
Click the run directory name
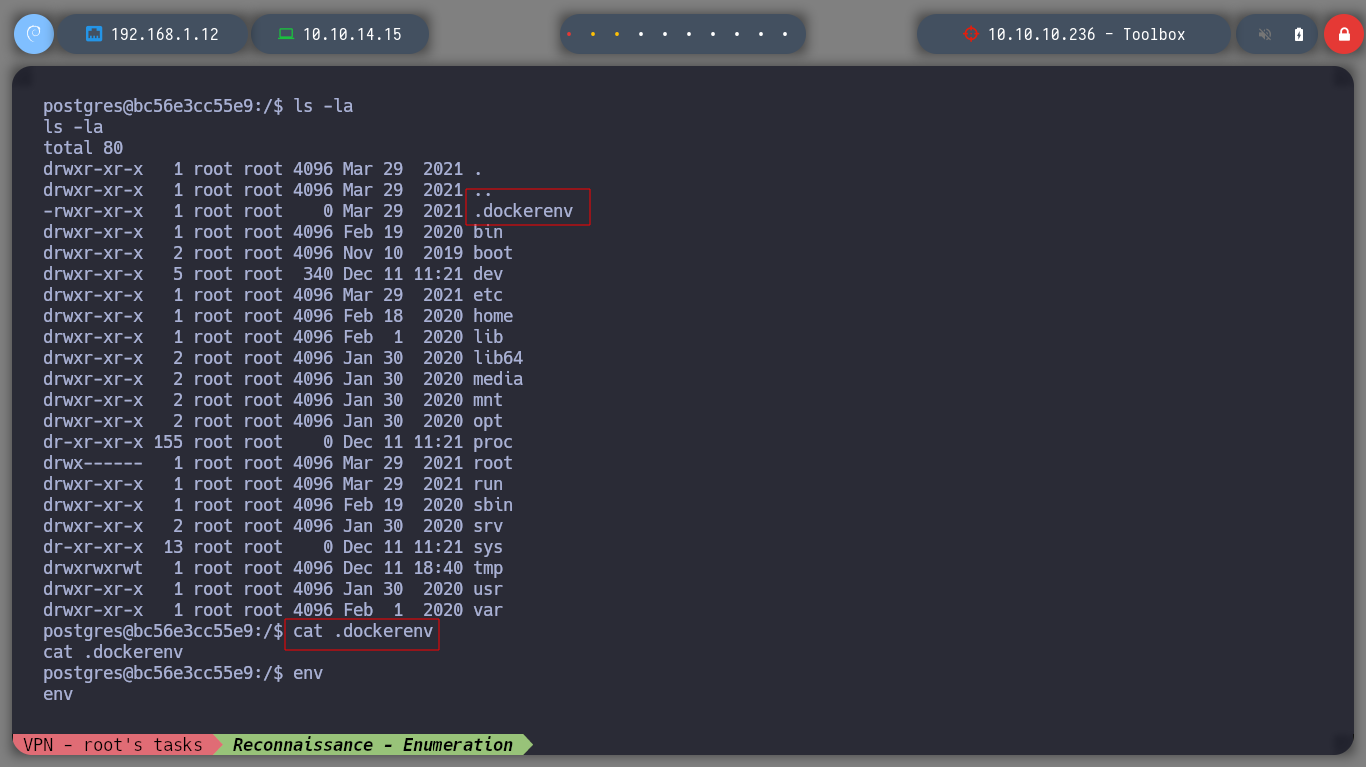coord(488,484)
